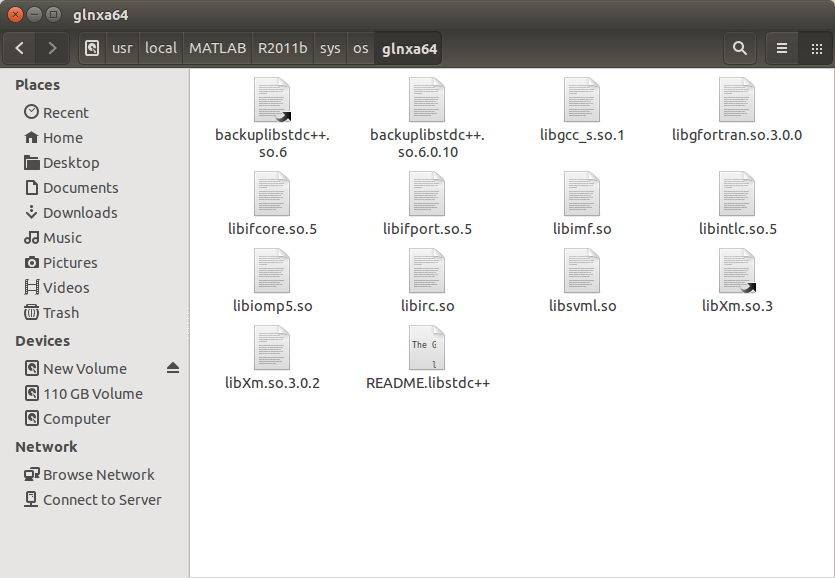Click the forward navigation arrow

(x=50, y=47)
